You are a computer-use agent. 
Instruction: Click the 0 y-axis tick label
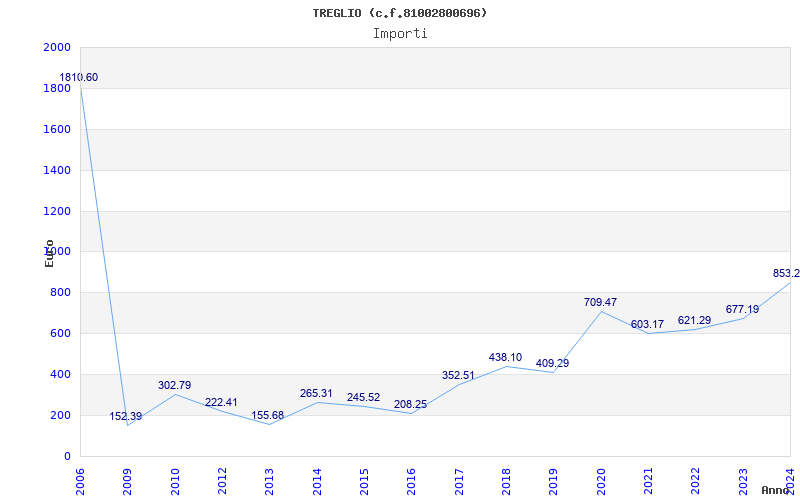coord(67,456)
